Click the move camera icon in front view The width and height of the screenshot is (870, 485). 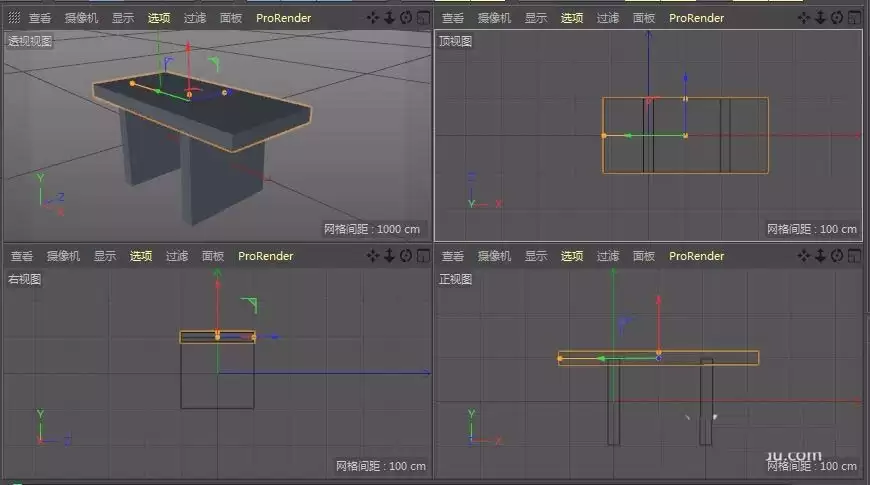pos(804,256)
